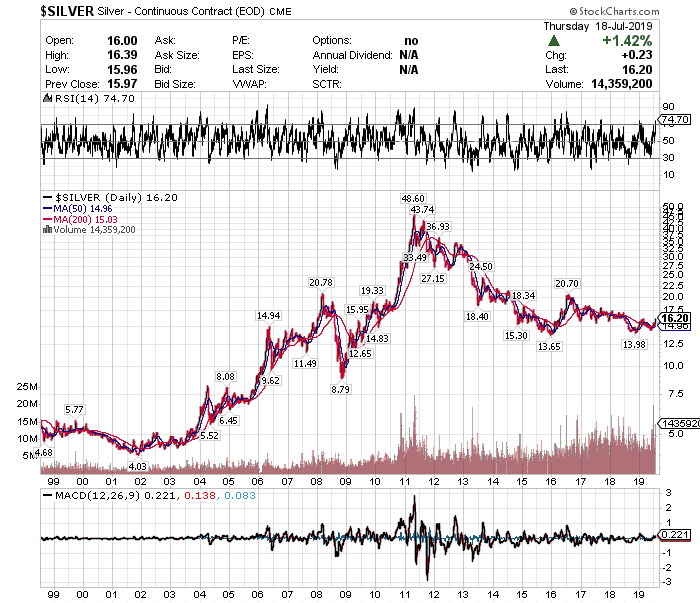This screenshot has height=603, width=700.
Task: Click the year 19 on MACD x-axis
Action: (x=639, y=595)
